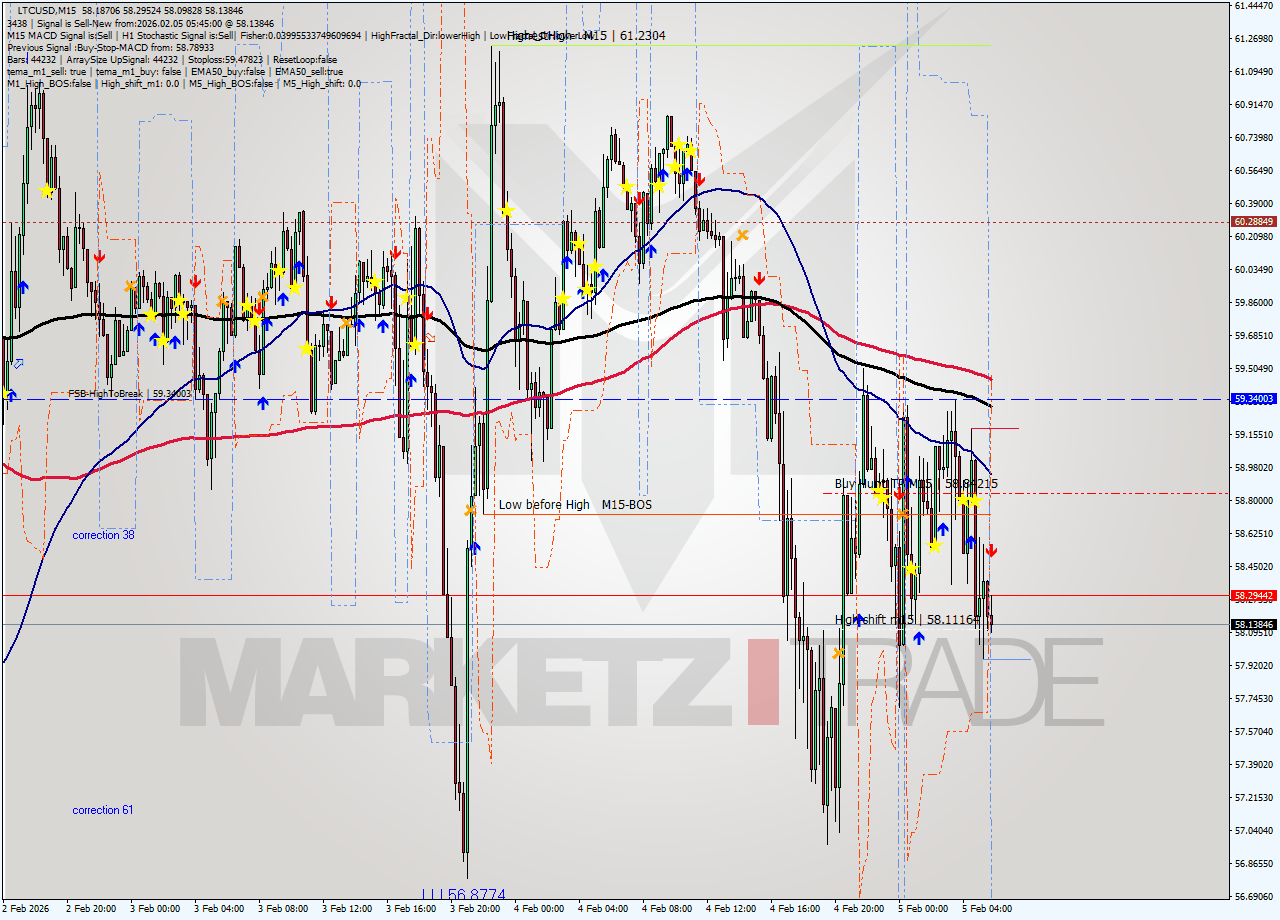The width and height of the screenshot is (1280, 920).
Task: Click the Buy Hunt TP M15 | 58.84215 label
Action: coord(915,484)
